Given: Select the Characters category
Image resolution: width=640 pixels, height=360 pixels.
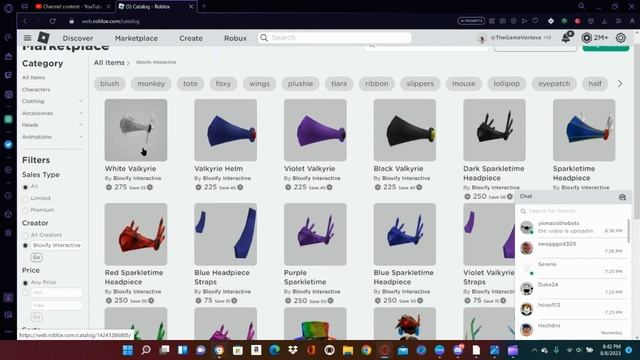Looking at the screenshot, I should pos(36,89).
